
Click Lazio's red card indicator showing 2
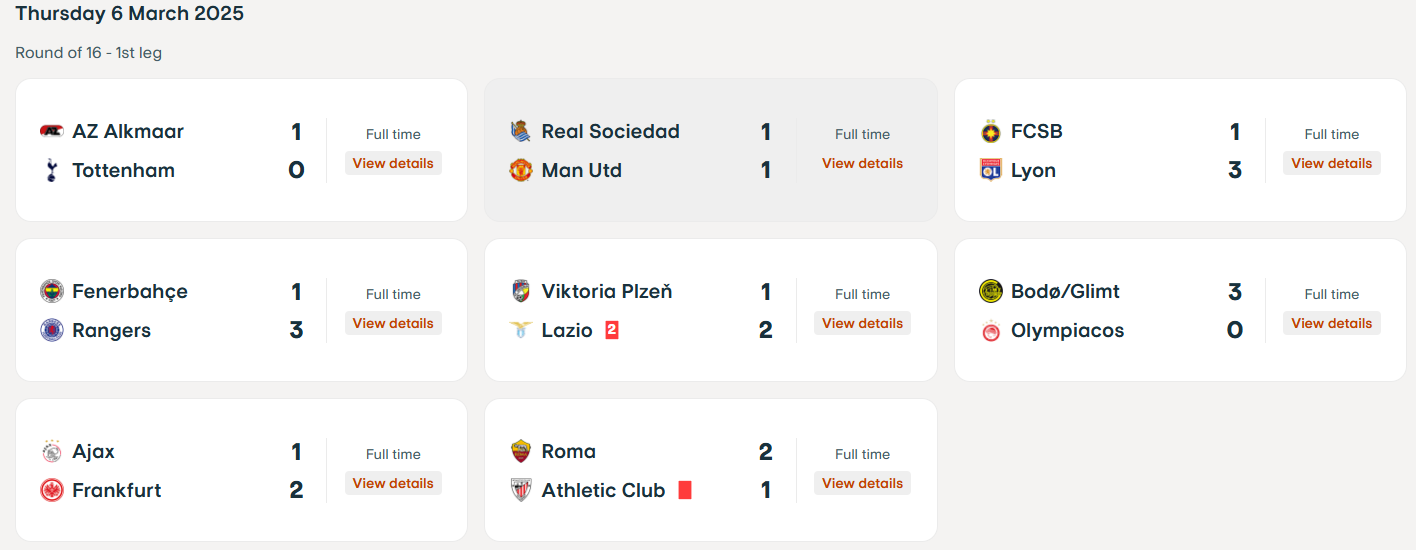point(612,330)
